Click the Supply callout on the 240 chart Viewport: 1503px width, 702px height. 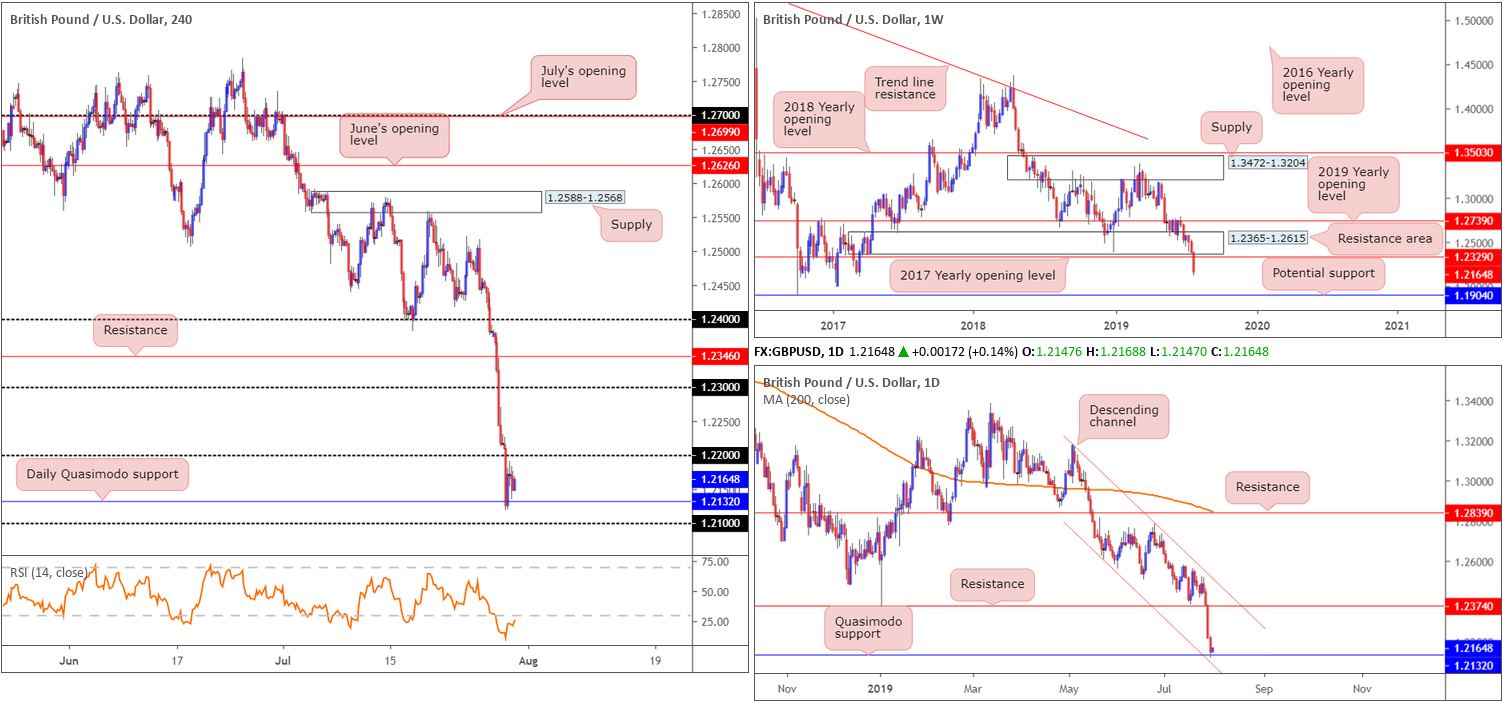(631, 225)
